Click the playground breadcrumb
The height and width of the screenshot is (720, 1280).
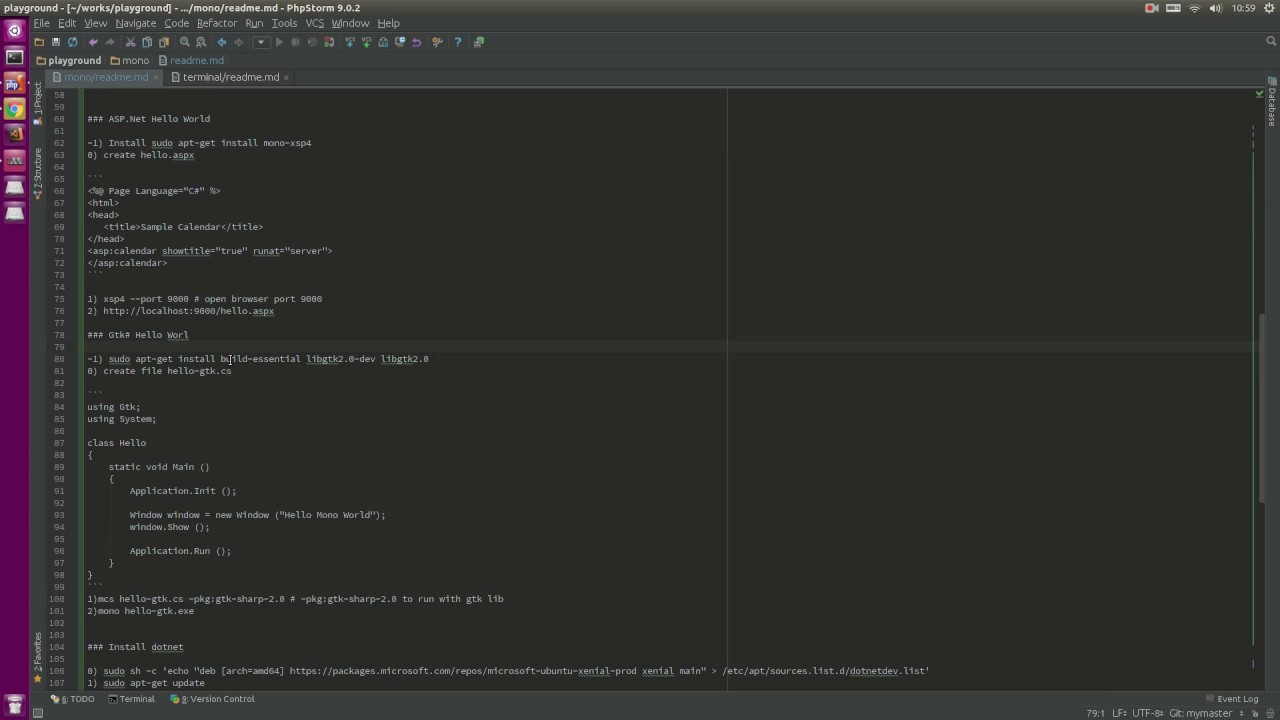(68, 60)
